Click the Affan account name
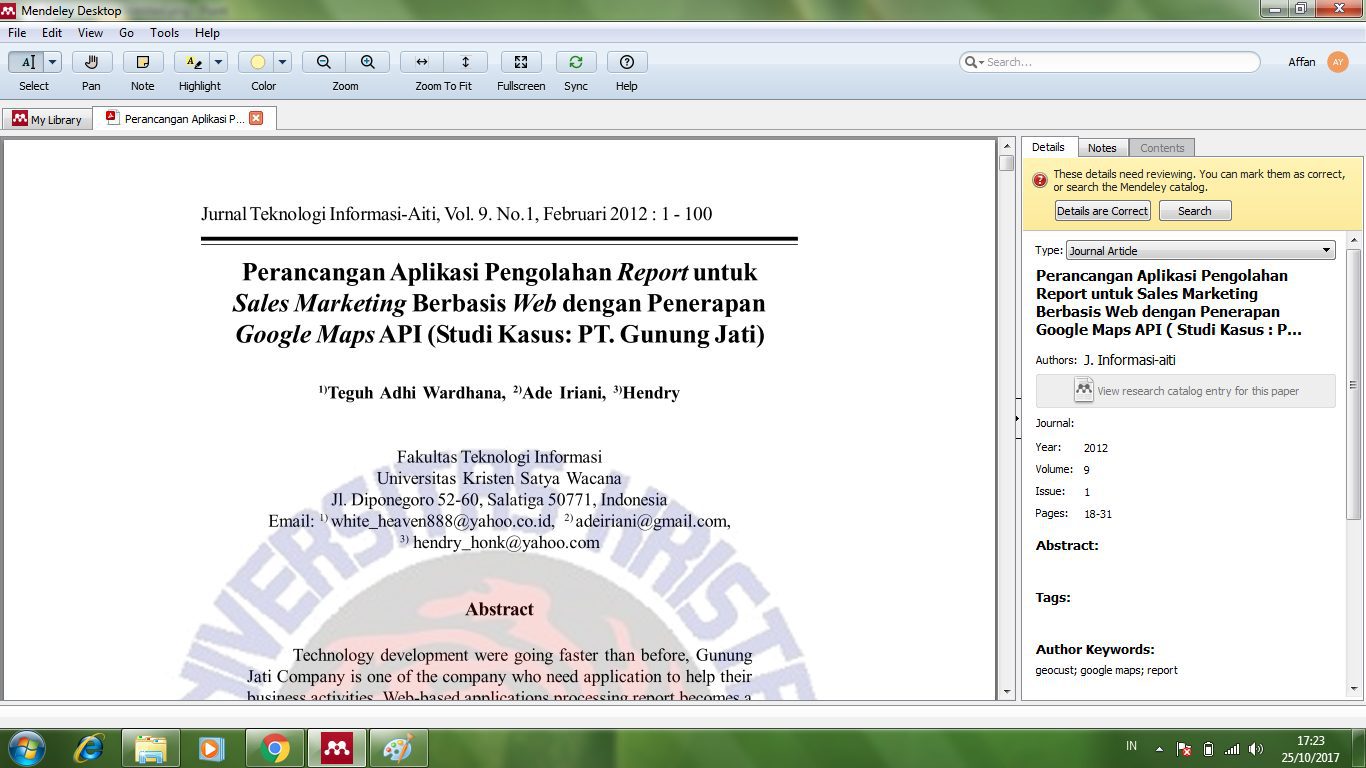 pos(1302,62)
